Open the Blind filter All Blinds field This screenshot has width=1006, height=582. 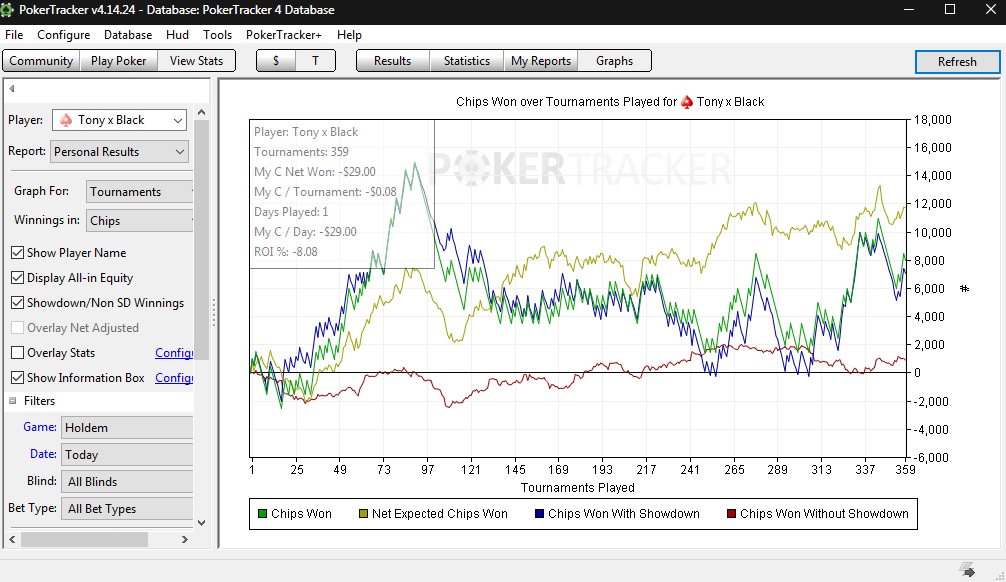127,482
